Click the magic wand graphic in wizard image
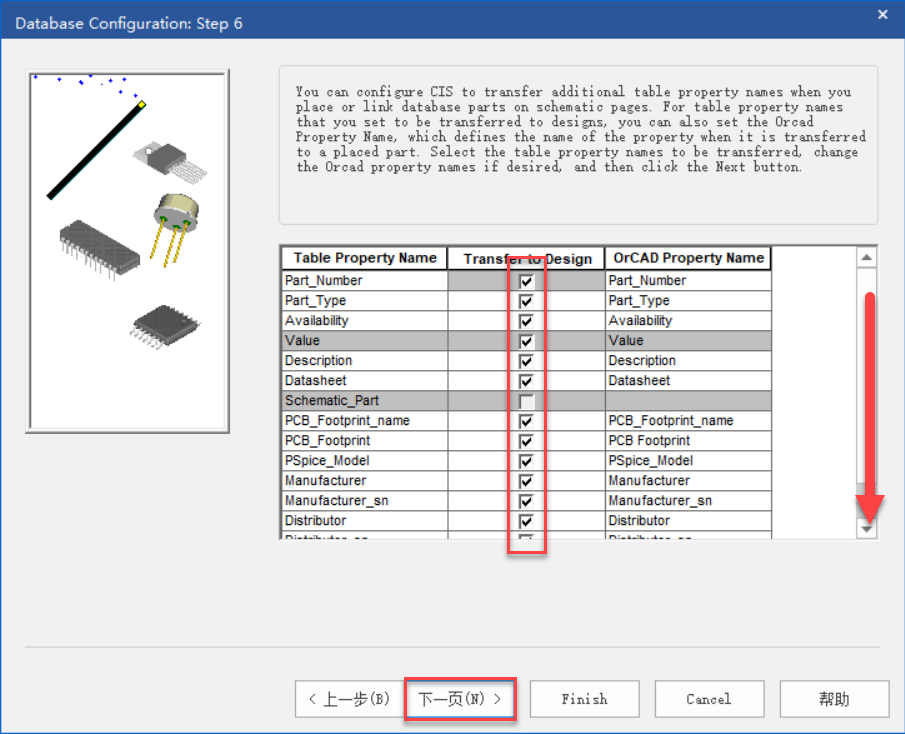 tap(95, 150)
